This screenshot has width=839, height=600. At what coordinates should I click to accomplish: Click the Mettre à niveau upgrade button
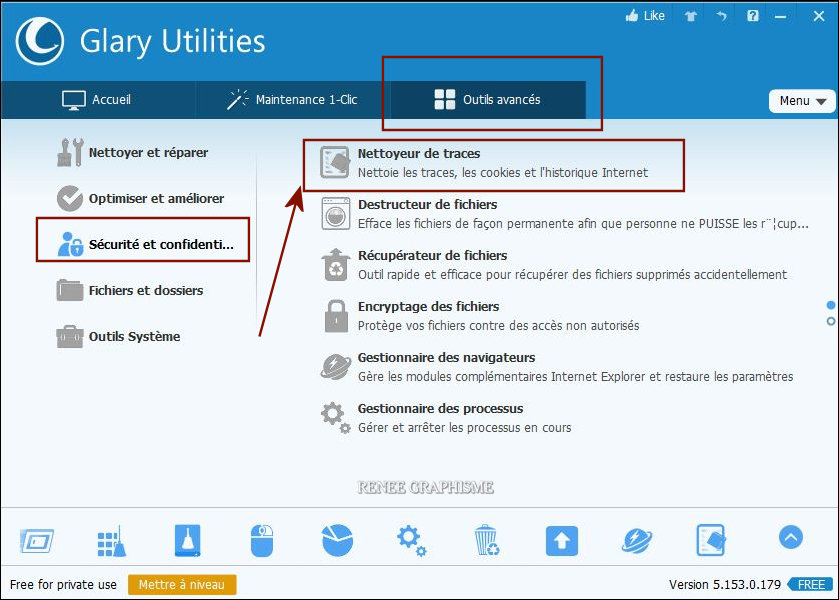click(182, 584)
